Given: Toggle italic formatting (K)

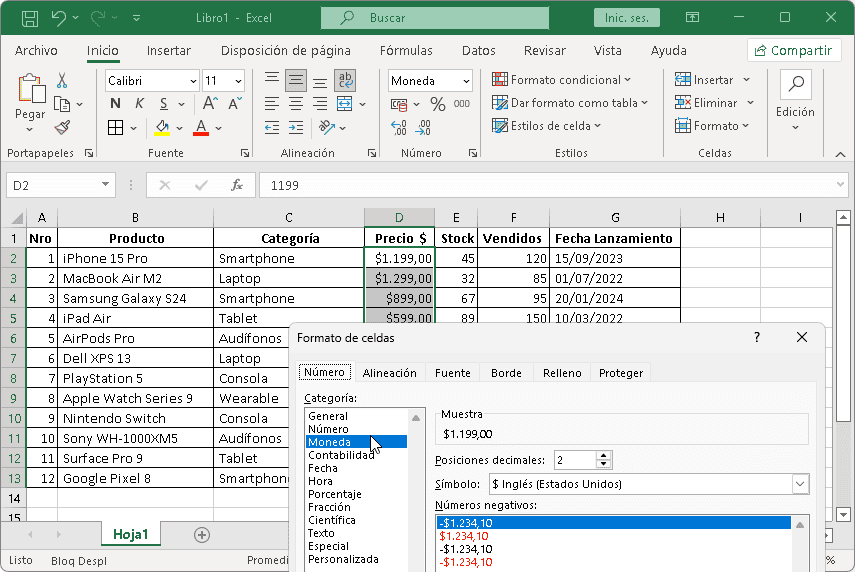Looking at the screenshot, I should coord(140,104).
